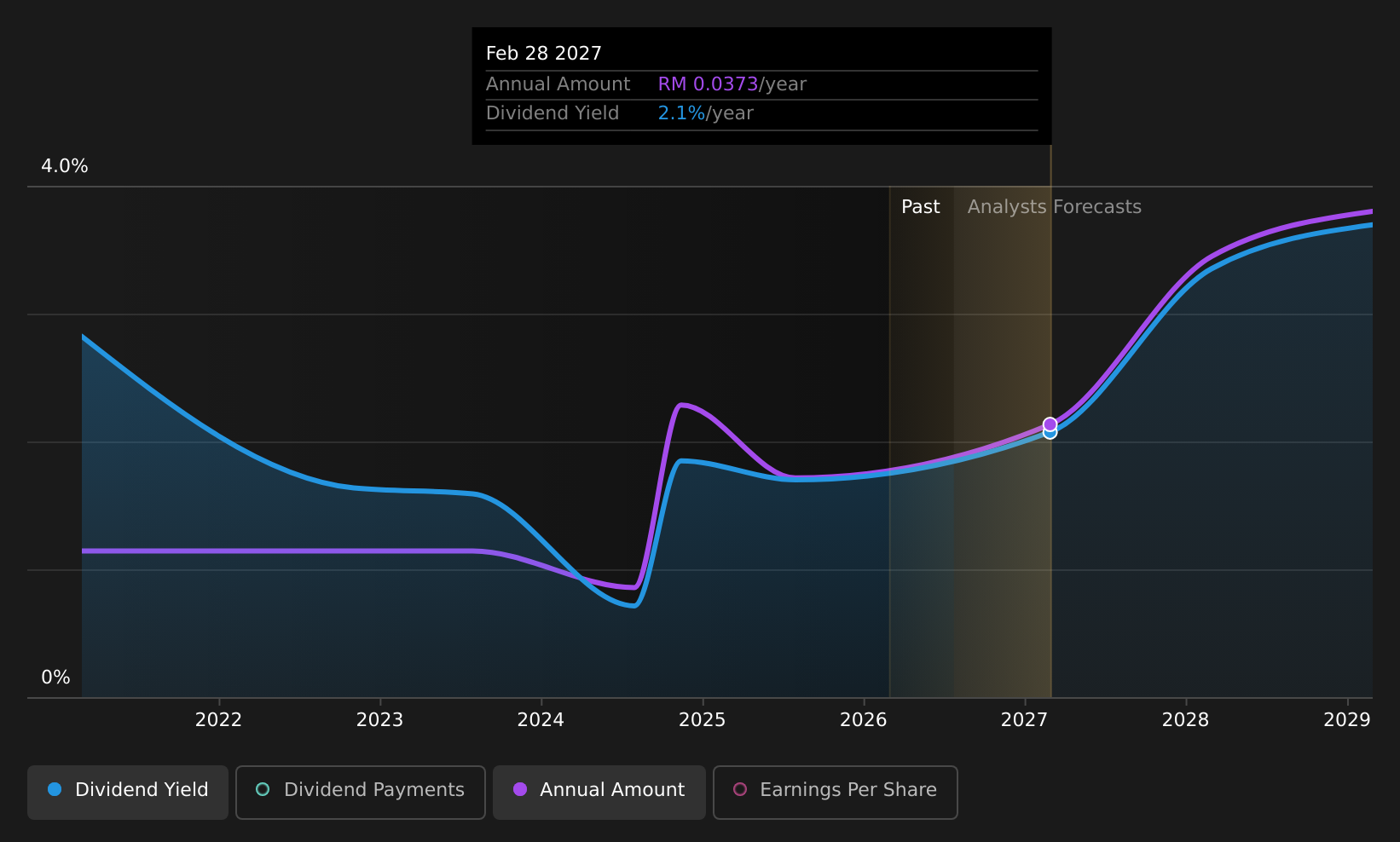
Task: Enable the Earnings Per Share series
Action: 836,792
